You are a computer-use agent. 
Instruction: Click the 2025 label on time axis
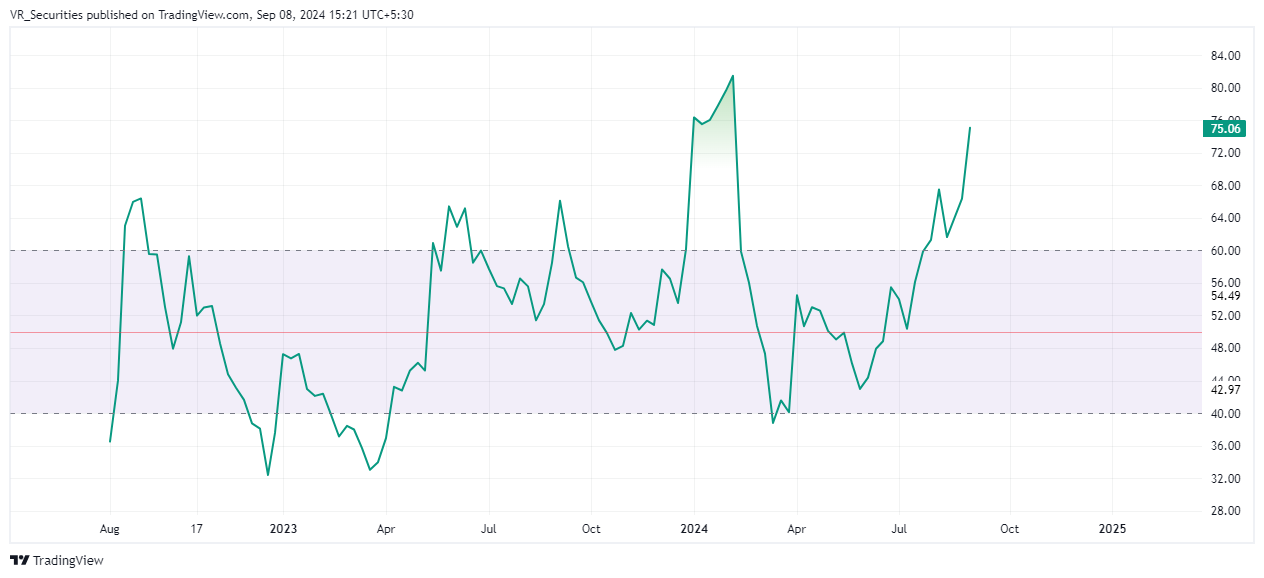(1112, 528)
